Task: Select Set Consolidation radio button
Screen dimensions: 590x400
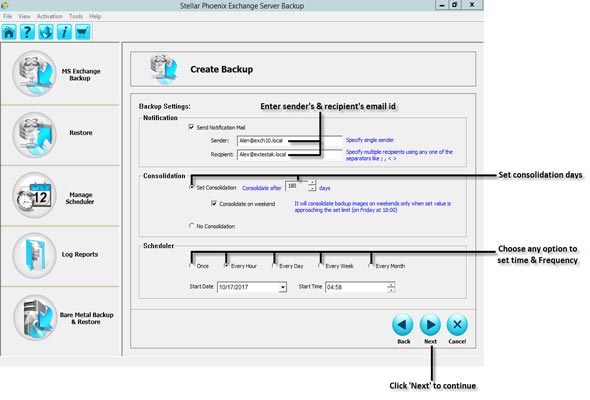Action: (x=192, y=187)
